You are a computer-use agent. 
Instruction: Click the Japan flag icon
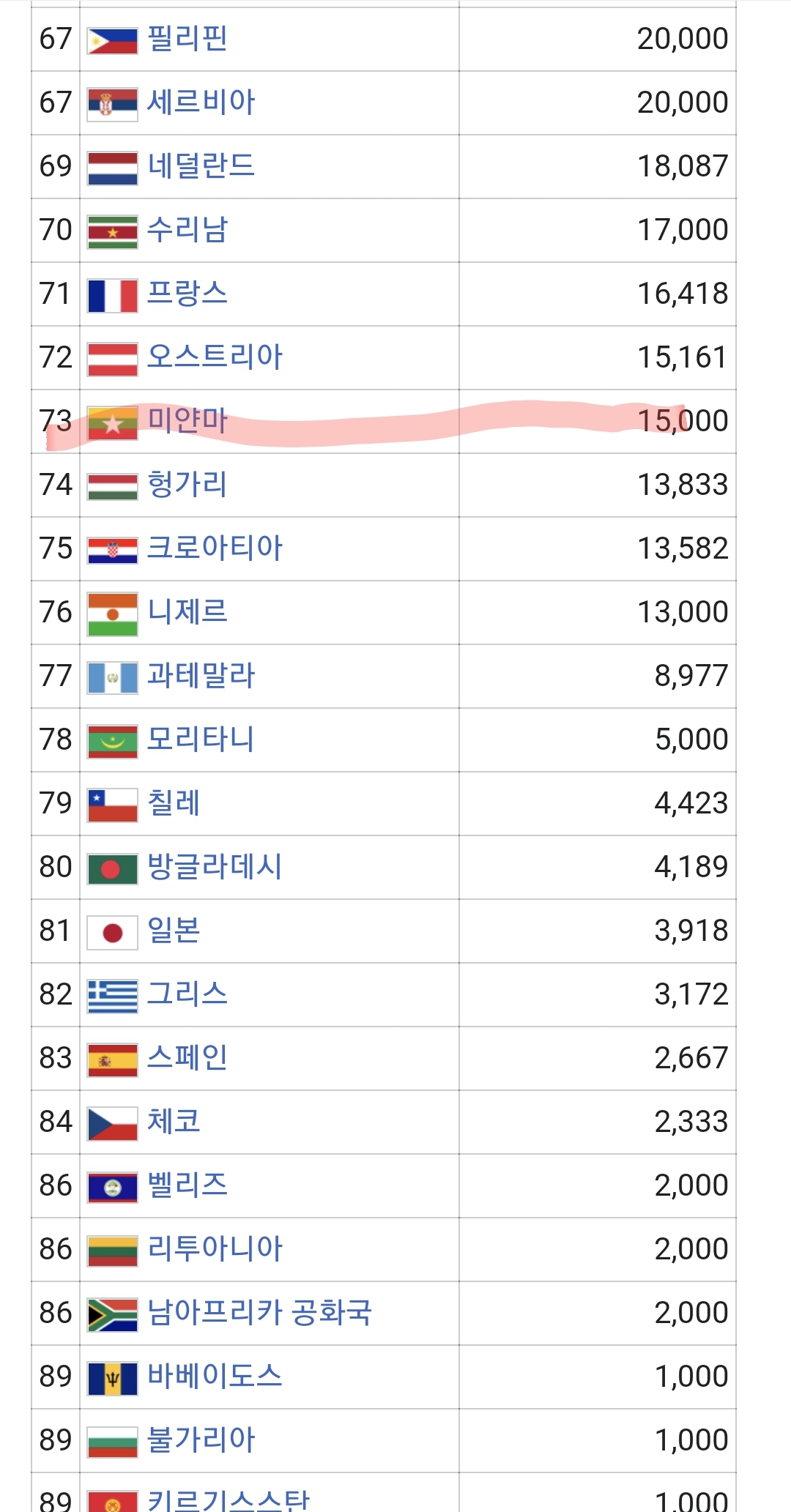[x=112, y=932]
